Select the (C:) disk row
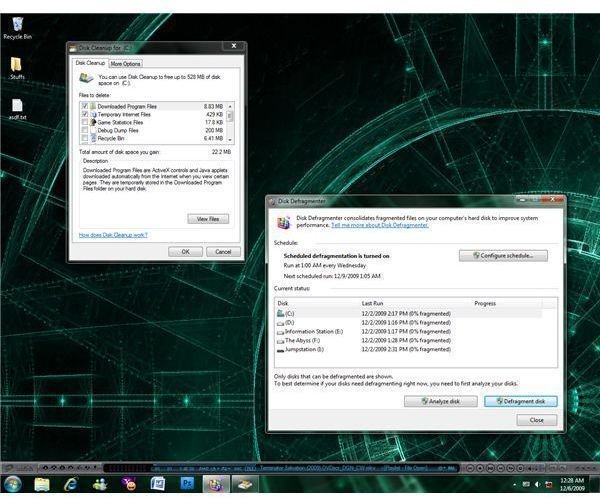 coord(409,313)
